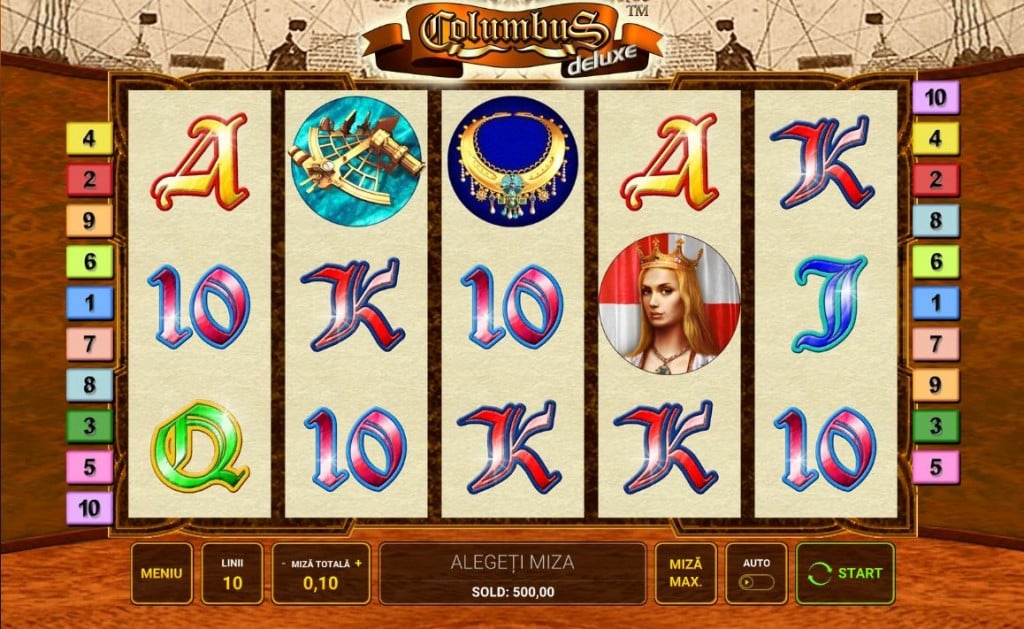Click the START spin button
This screenshot has height=629, width=1024.
845,573
